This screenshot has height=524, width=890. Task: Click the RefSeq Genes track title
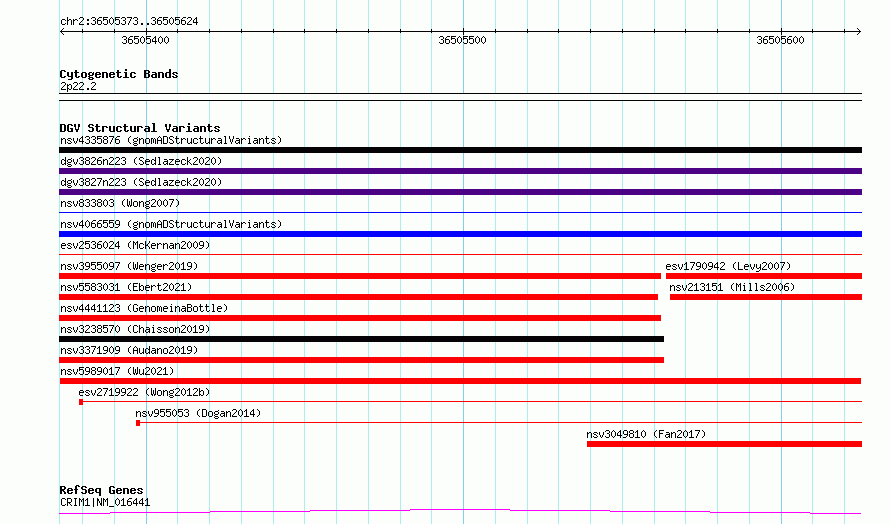point(101,490)
